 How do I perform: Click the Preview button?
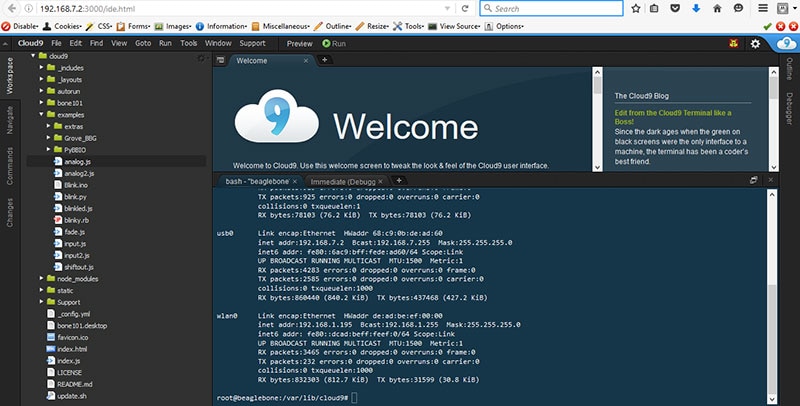pos(299,44)
